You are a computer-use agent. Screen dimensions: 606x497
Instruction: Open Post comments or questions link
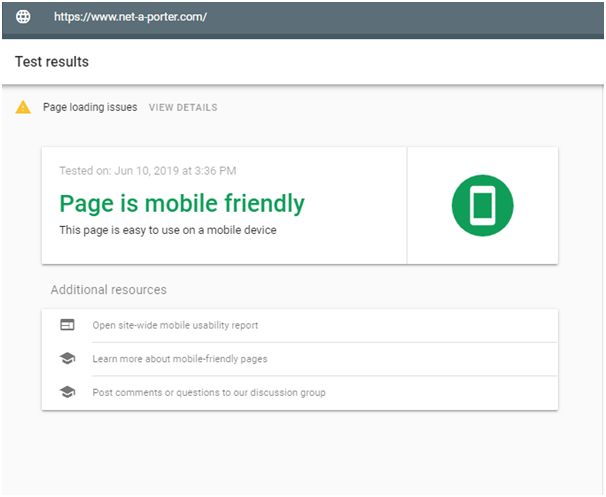click(209, 393)
